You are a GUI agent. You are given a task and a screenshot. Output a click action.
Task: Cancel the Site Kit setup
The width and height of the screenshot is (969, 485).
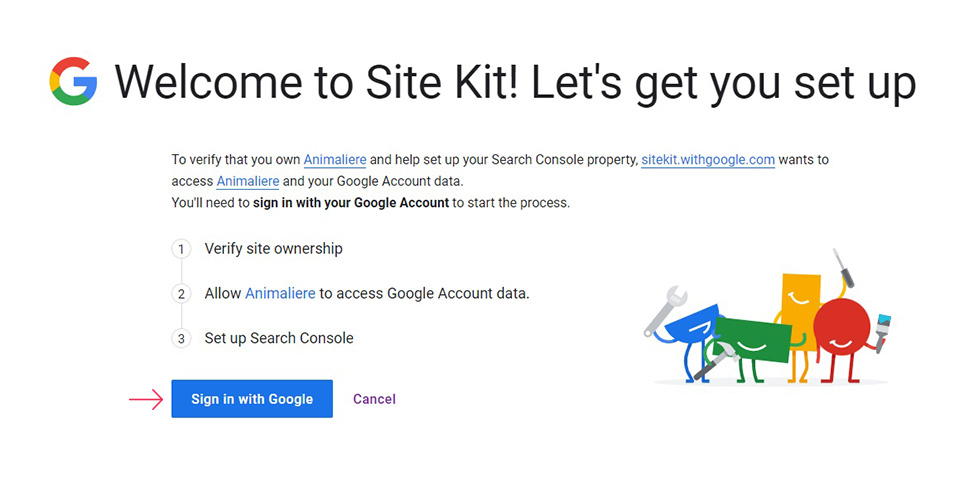(374, 399)
